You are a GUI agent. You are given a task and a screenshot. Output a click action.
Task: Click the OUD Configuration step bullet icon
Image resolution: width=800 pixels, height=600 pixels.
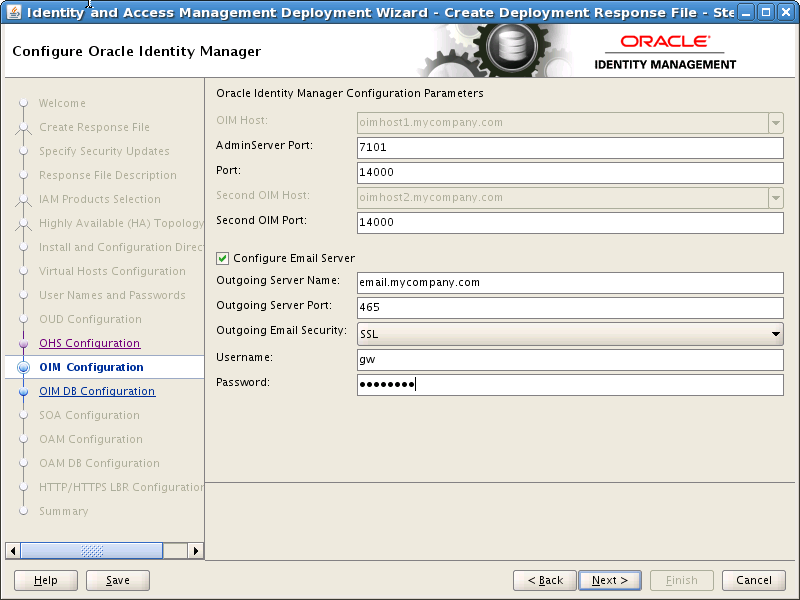click(23, 319)
